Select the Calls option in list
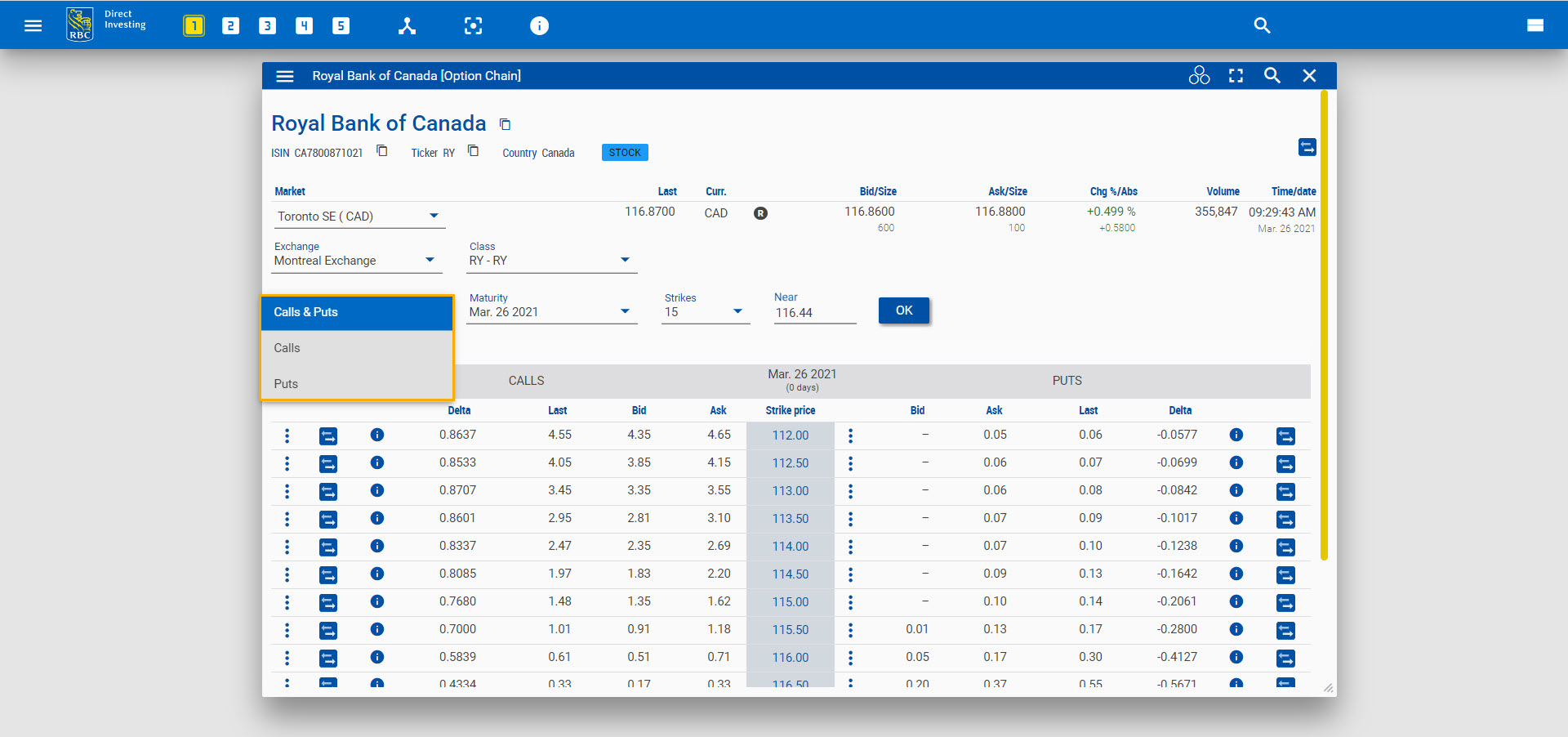 (357, 348)
